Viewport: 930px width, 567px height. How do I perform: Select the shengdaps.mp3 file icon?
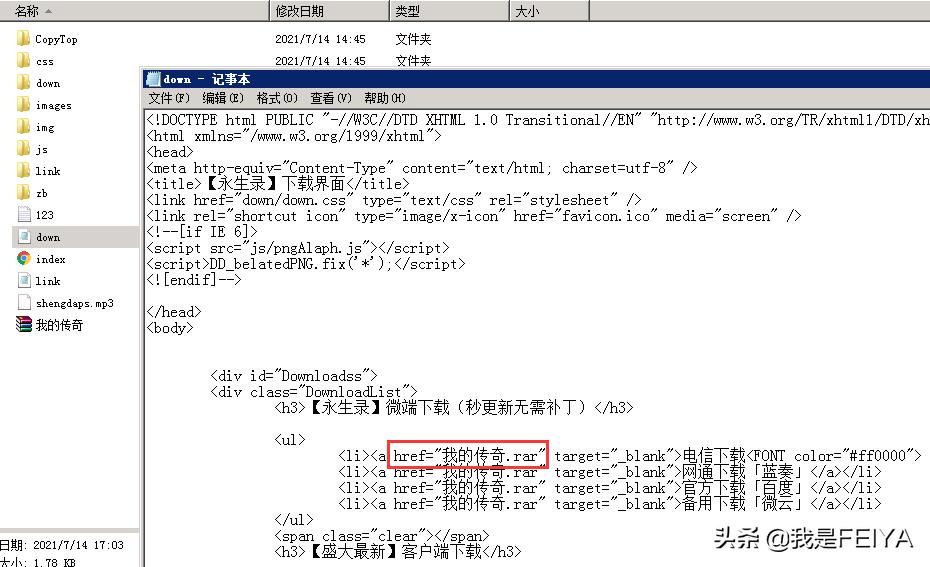pyautogui.click(x=24, y=302)
